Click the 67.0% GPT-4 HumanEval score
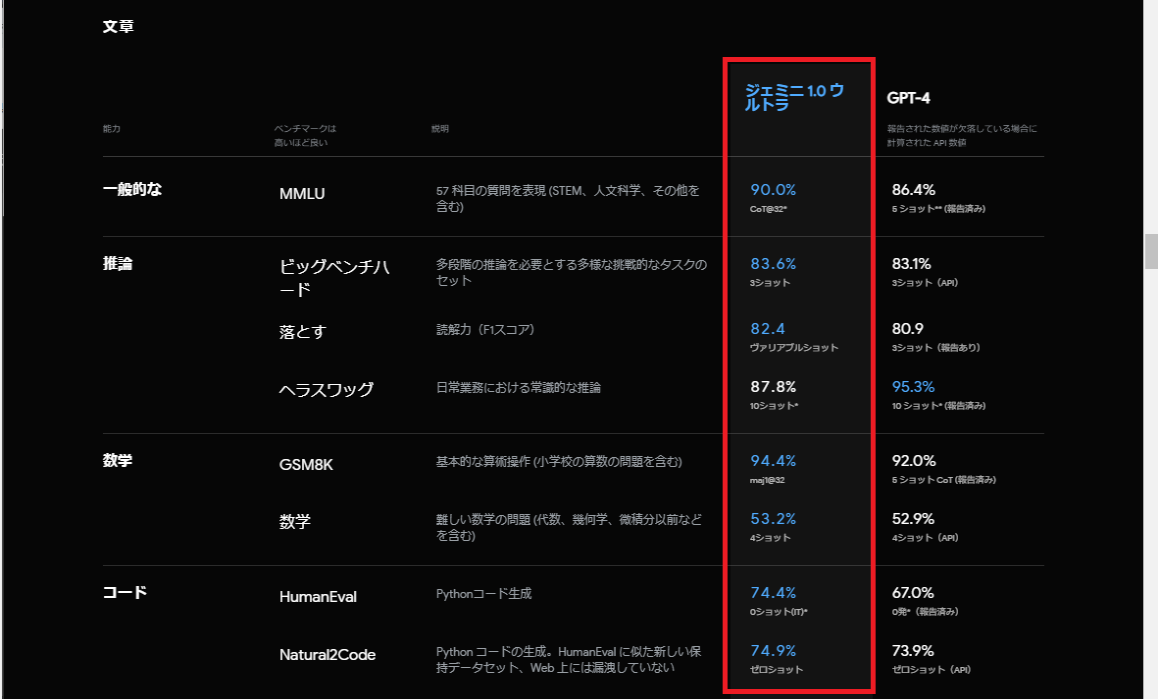This screenshot has height=699, width=1158. point(913,593)
